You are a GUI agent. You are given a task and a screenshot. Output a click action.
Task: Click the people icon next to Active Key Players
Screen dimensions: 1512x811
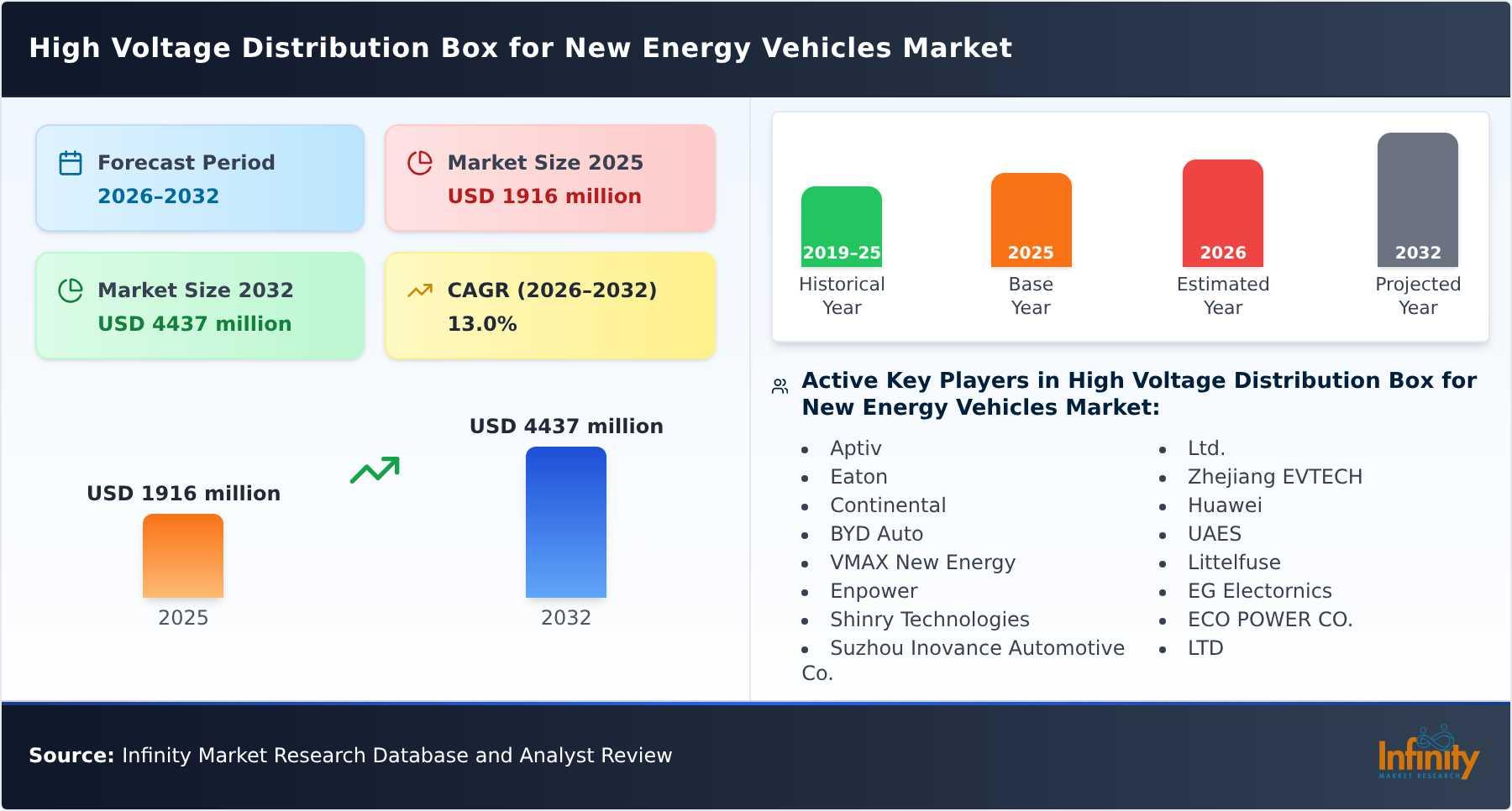tap(780, 386)
